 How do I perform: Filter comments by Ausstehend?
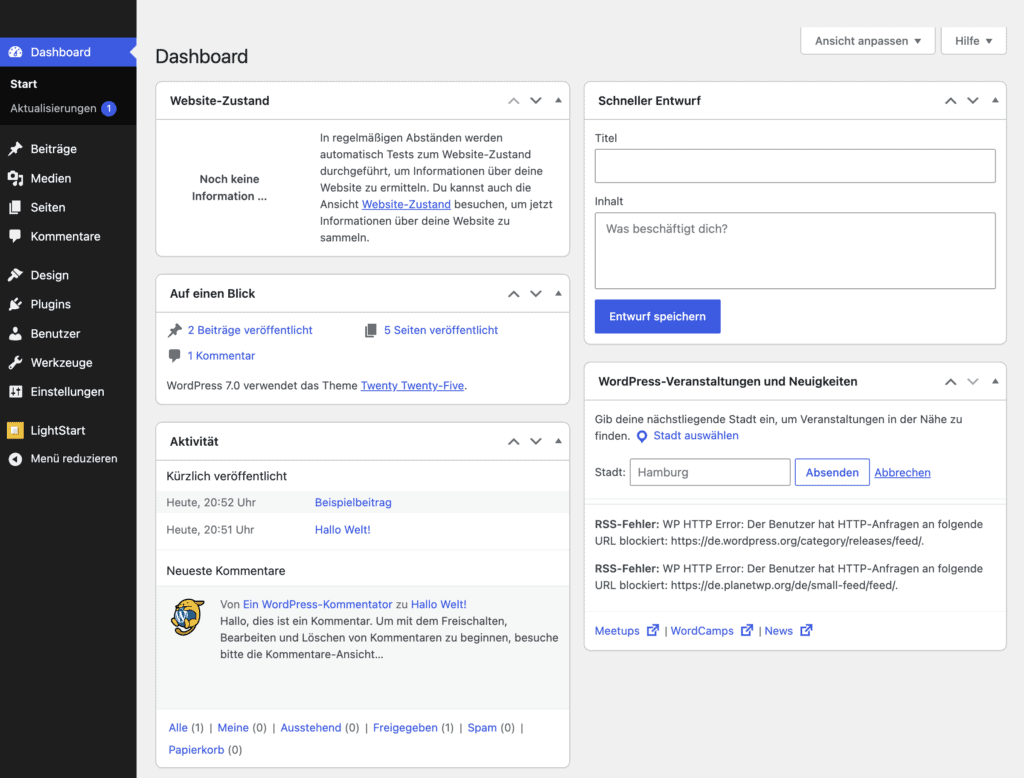coord(311,728)
